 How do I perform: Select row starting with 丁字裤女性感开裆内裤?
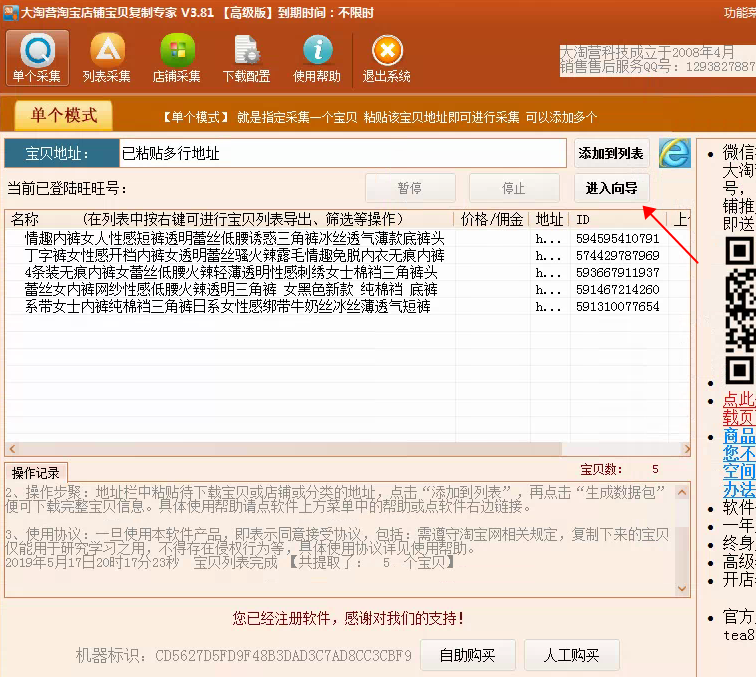(347, 255)
